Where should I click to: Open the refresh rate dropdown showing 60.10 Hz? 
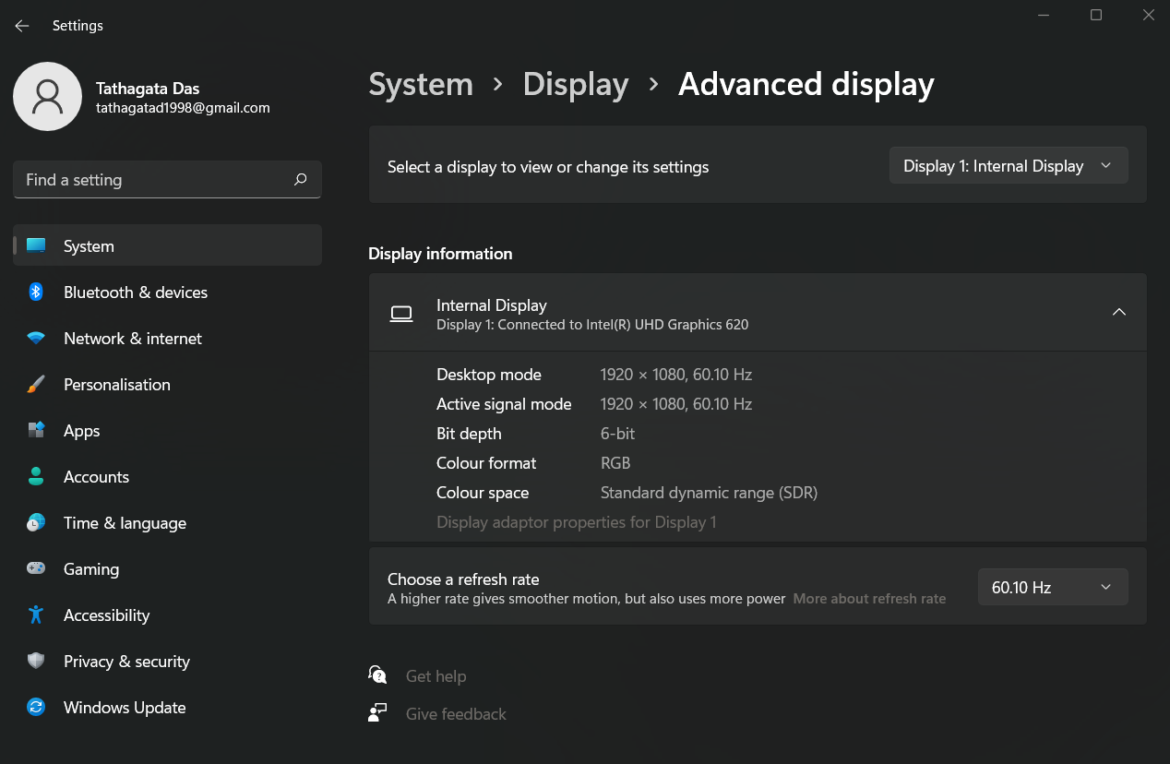(1052, 587)
